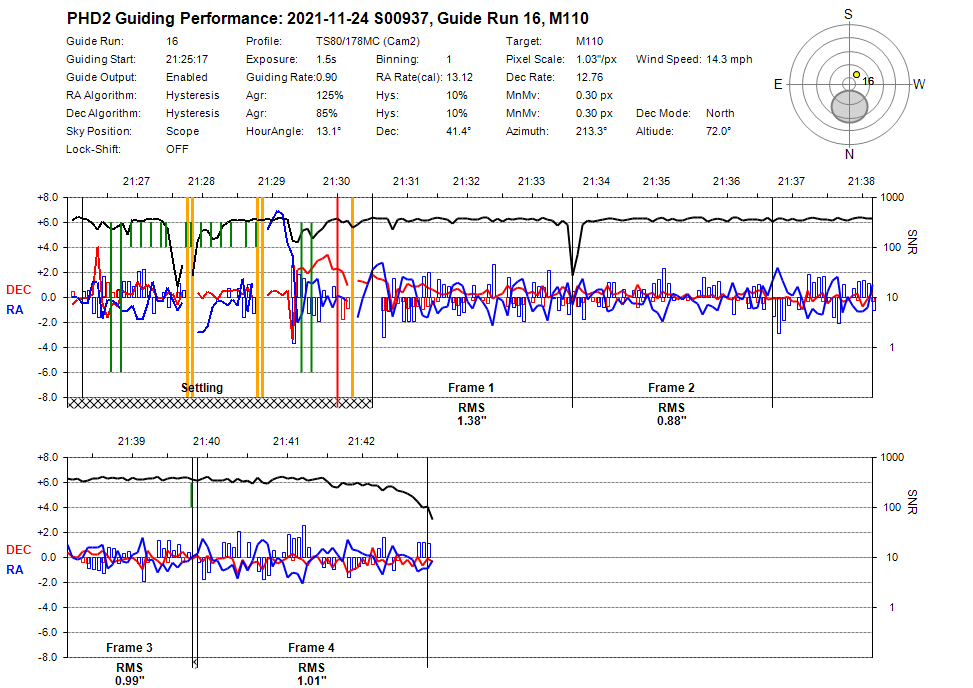Click the 'Frame 4' label
This screenshot has height=688, width=973.
[311, 648]
